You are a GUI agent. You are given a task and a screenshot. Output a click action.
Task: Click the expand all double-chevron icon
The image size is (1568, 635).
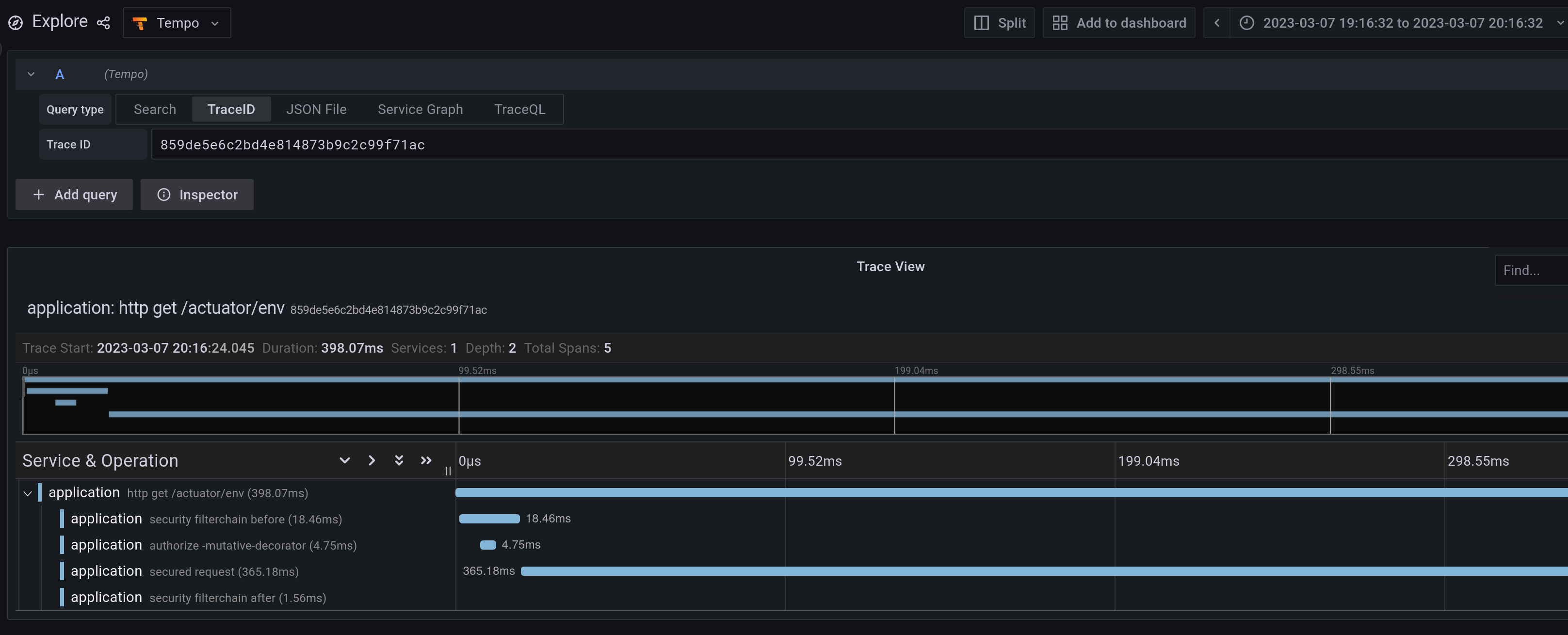click(425, 460)
